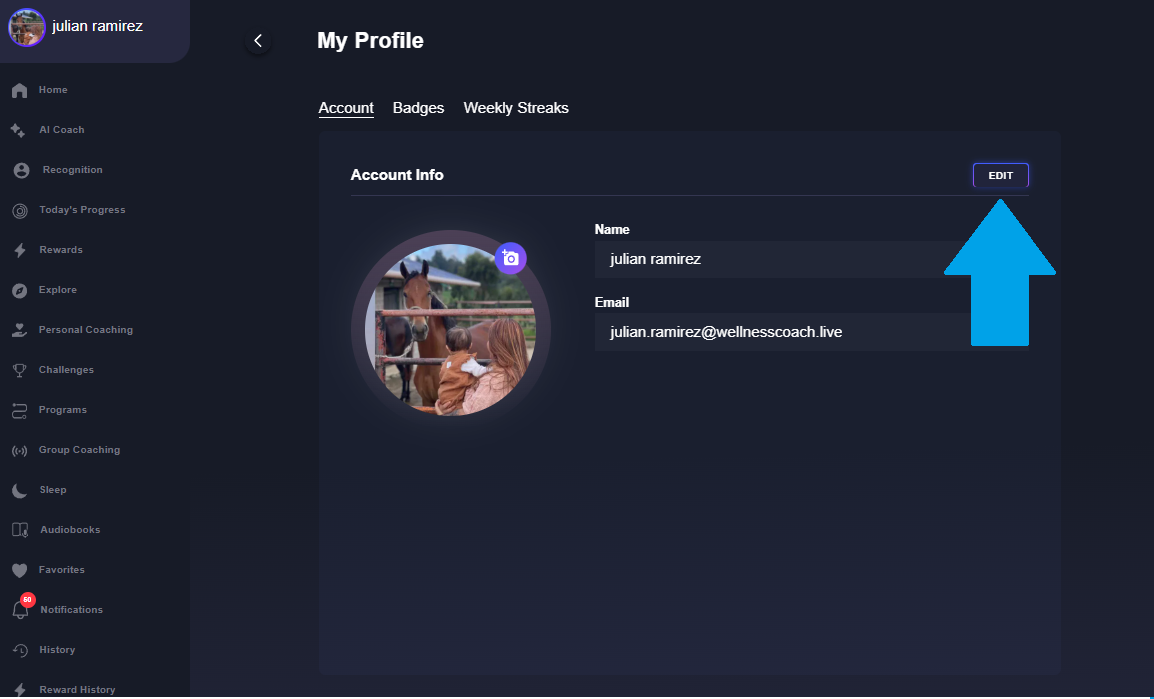Select Today's Progress in the sidebar
Viewport: 1154px width, 699px height.
[82, 210]
